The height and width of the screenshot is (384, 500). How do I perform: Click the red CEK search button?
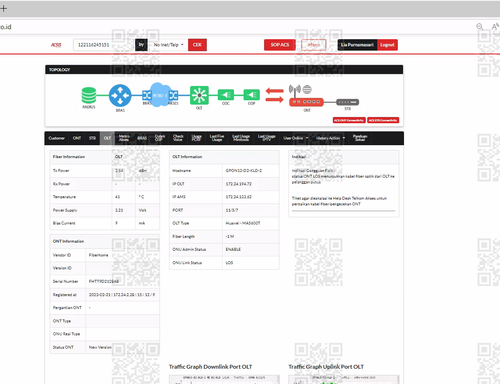197,45
